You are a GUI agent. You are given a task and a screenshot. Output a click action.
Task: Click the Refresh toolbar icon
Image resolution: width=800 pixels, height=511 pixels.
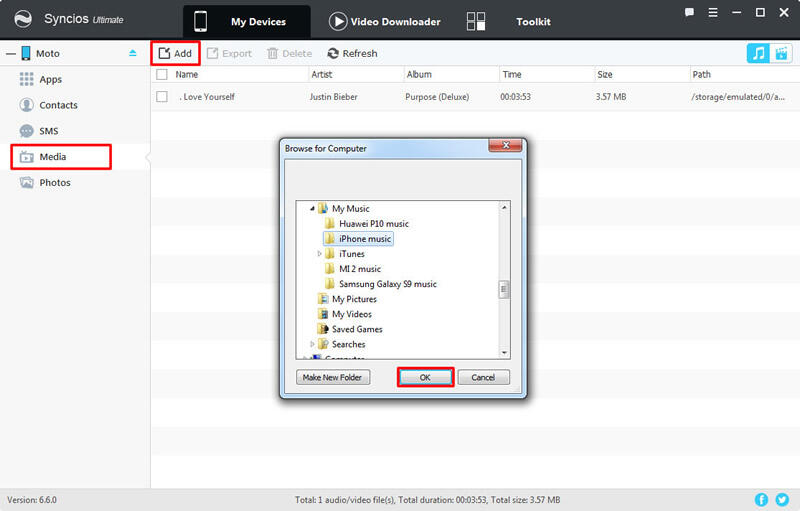coord(352,54)
